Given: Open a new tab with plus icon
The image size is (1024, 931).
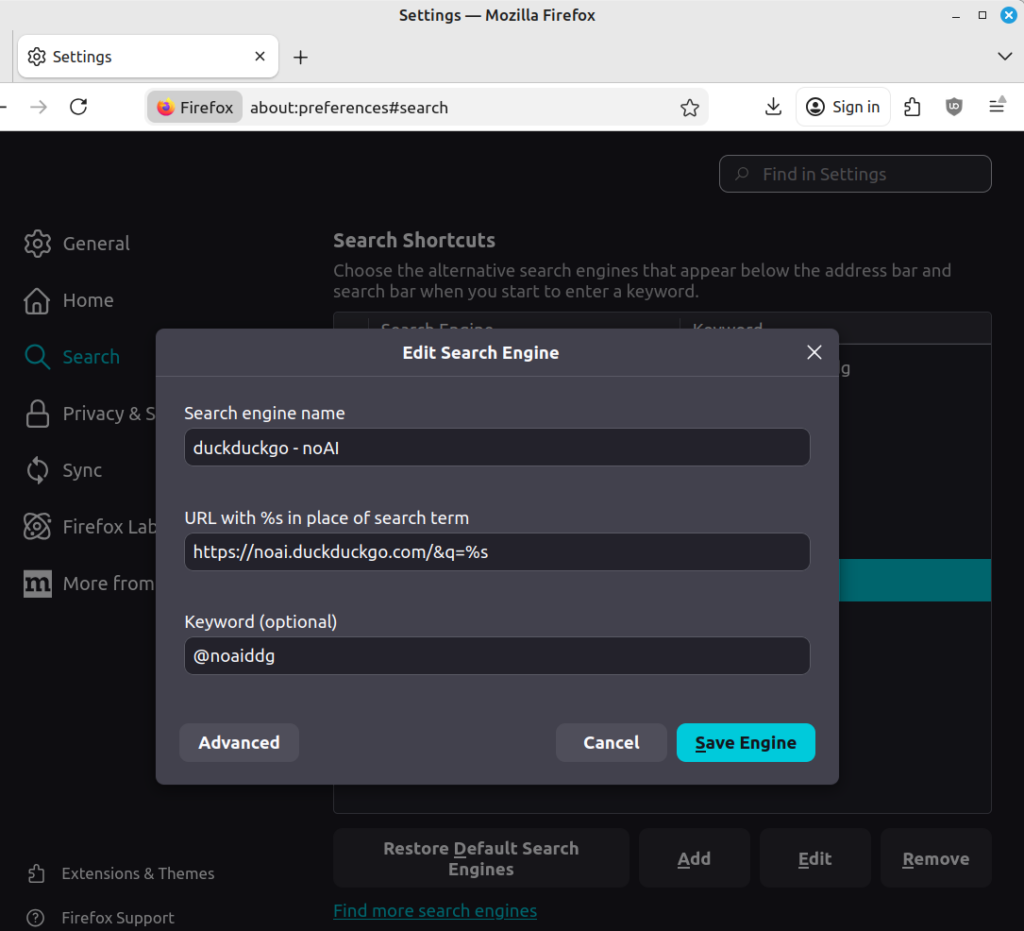Looking at the screenshot, I should coord(300,57).
